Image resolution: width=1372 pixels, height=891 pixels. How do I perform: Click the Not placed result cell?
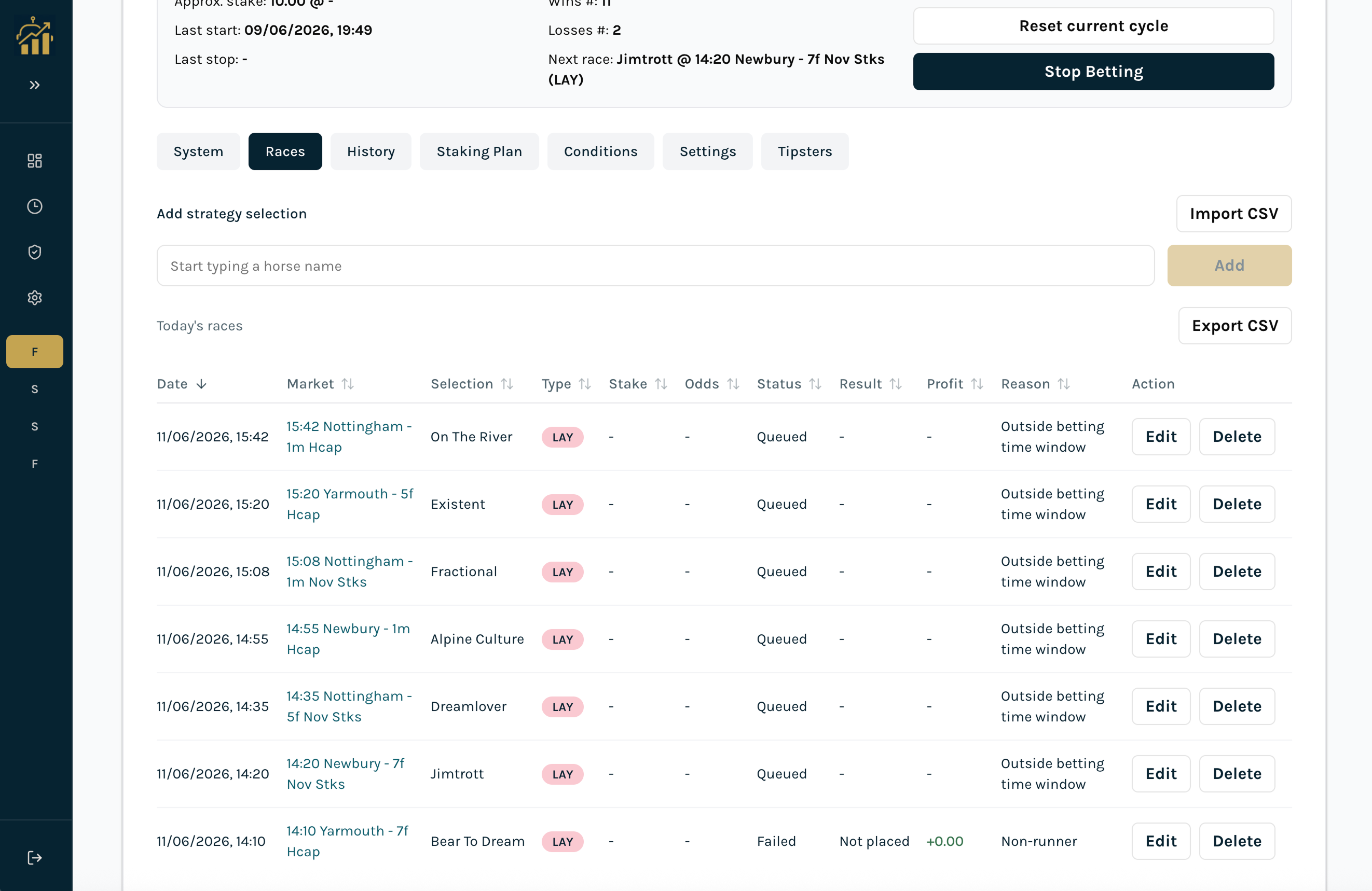tap(874, 841)
